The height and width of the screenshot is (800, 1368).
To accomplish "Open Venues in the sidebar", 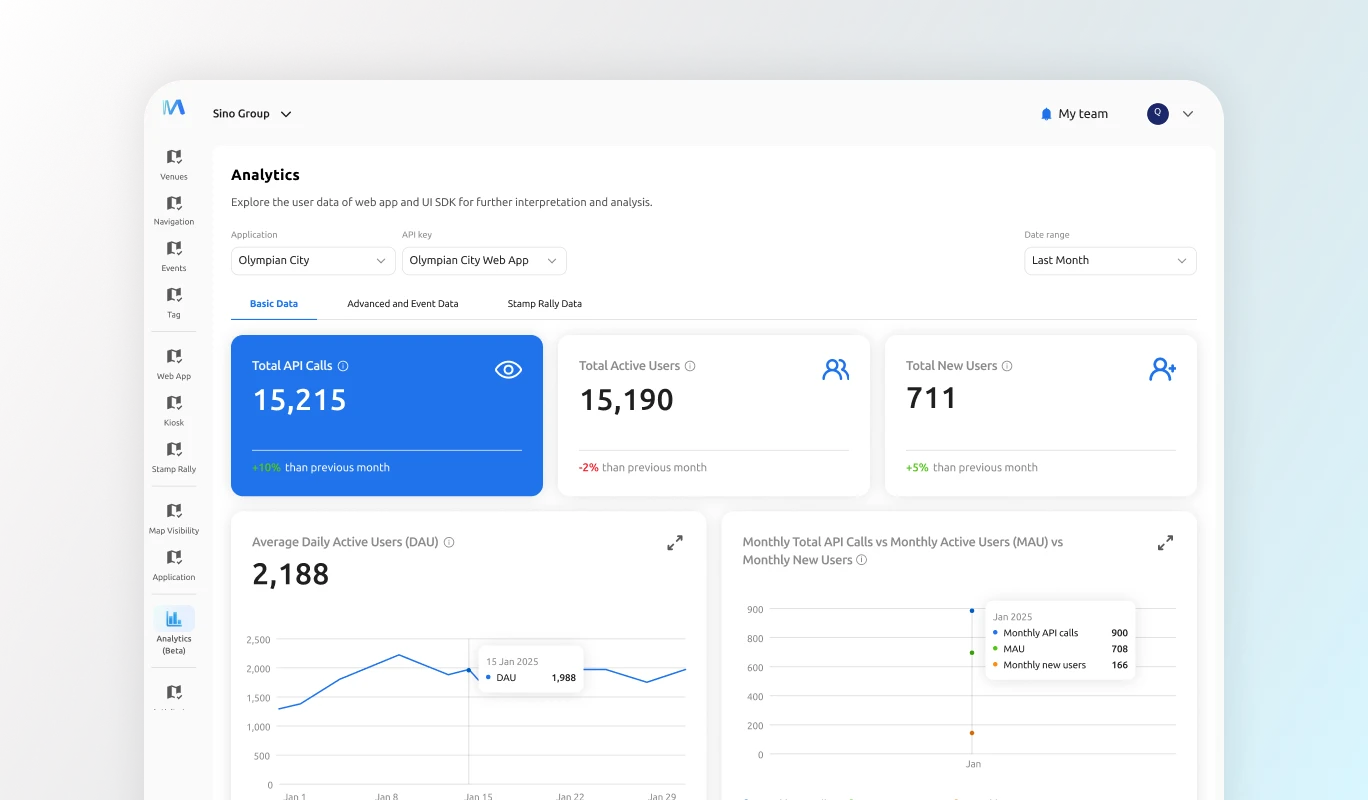I will (174, 165).
